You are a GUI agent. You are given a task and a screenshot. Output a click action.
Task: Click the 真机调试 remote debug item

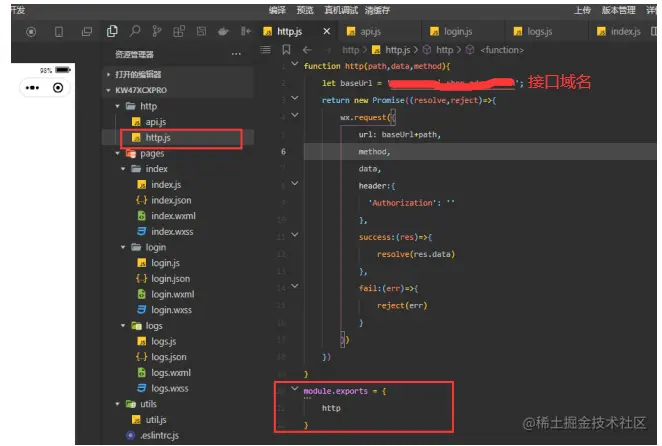(x=341, y=10)
